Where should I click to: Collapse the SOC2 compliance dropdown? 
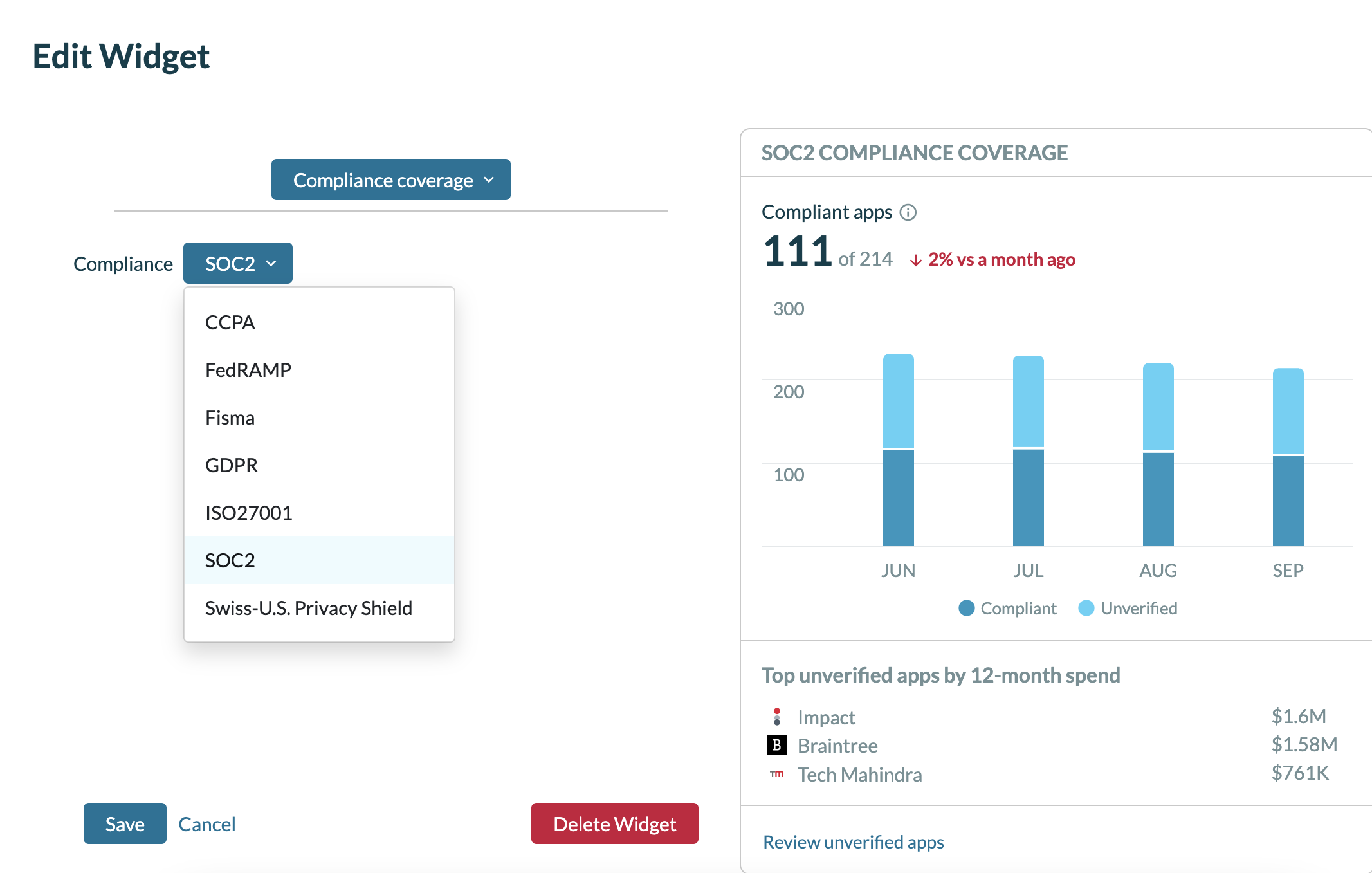237,263
